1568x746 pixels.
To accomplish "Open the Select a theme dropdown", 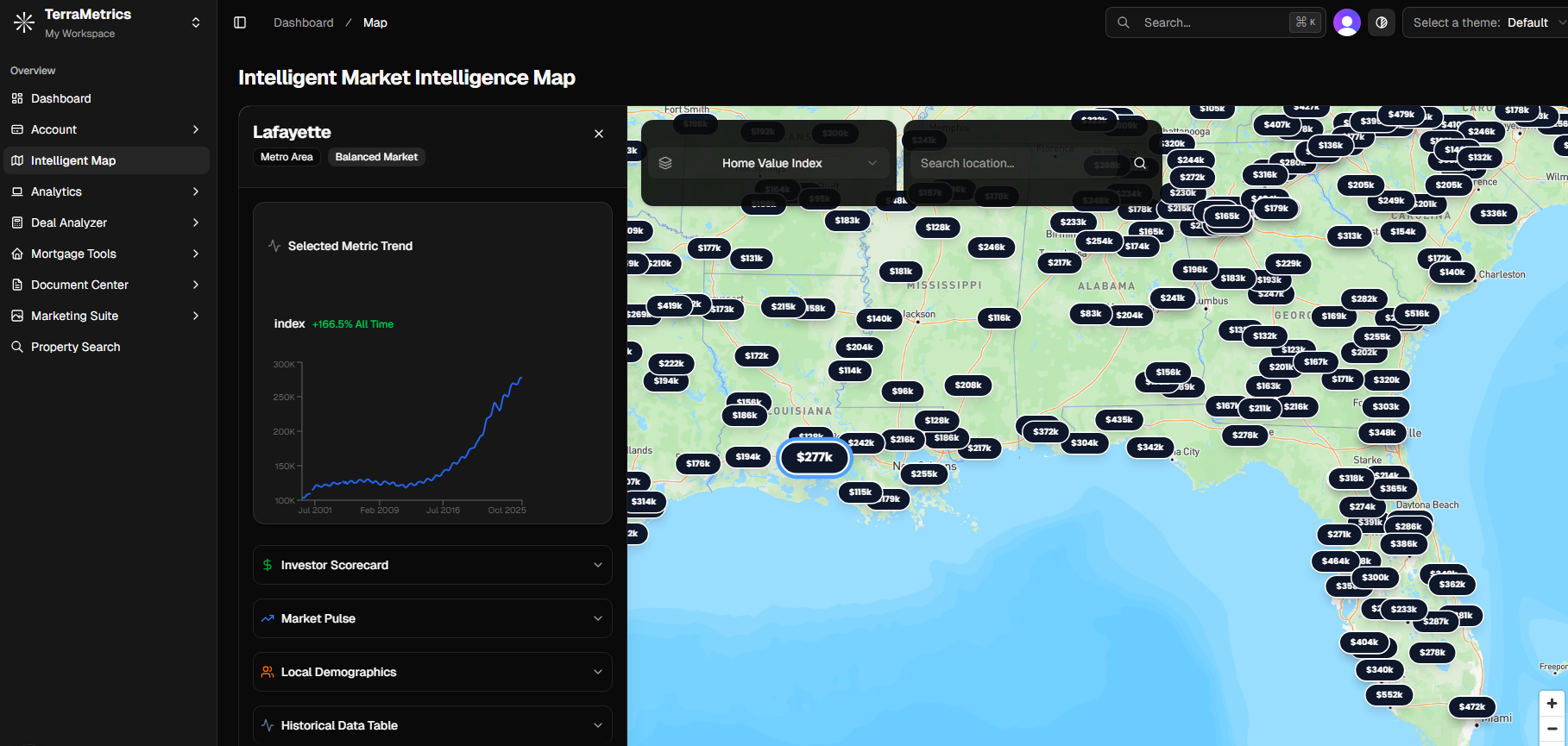I will (x=1485, y=22).
